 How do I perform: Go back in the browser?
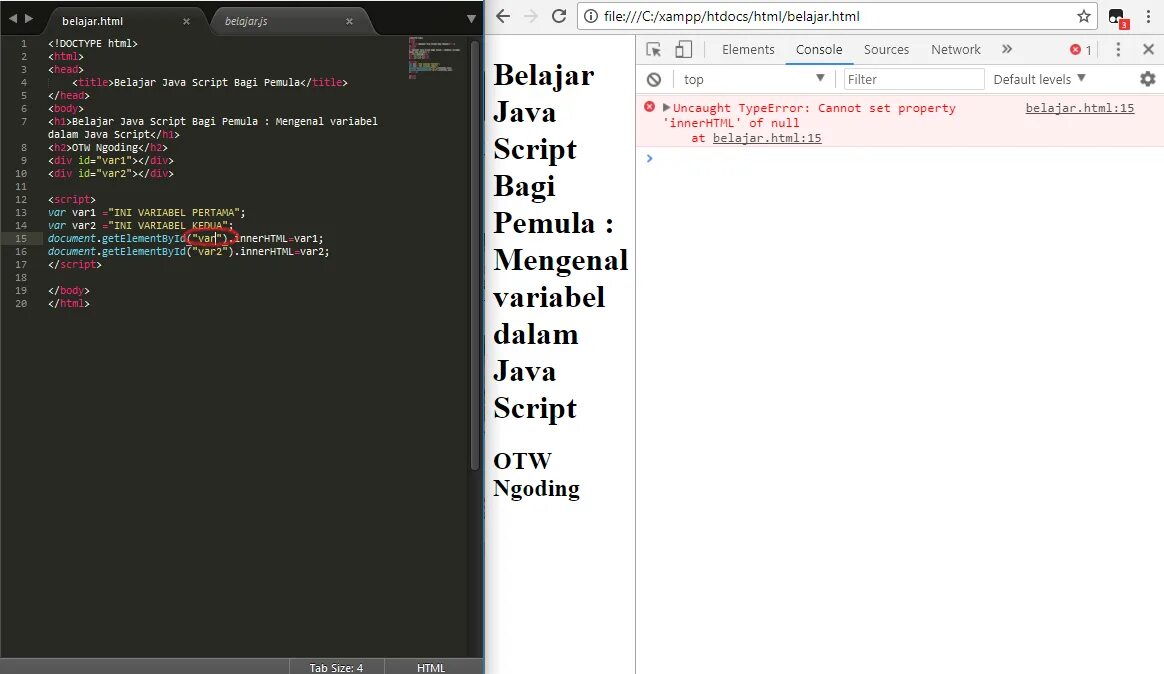[503, 16]
